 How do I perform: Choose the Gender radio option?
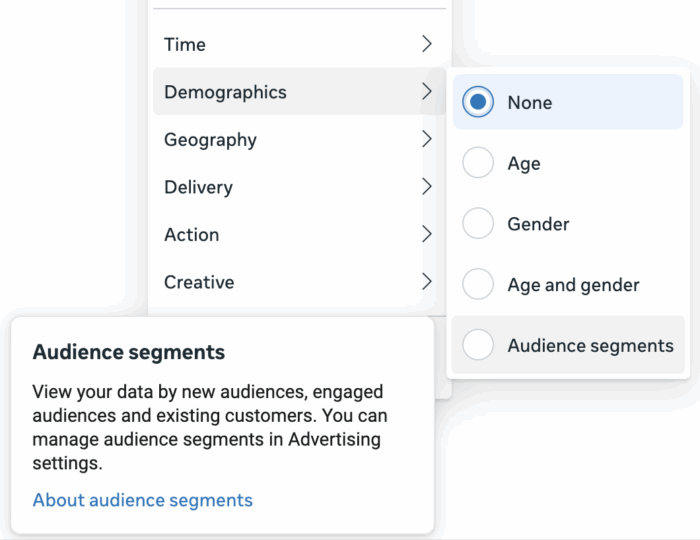[x=478, y=223]
